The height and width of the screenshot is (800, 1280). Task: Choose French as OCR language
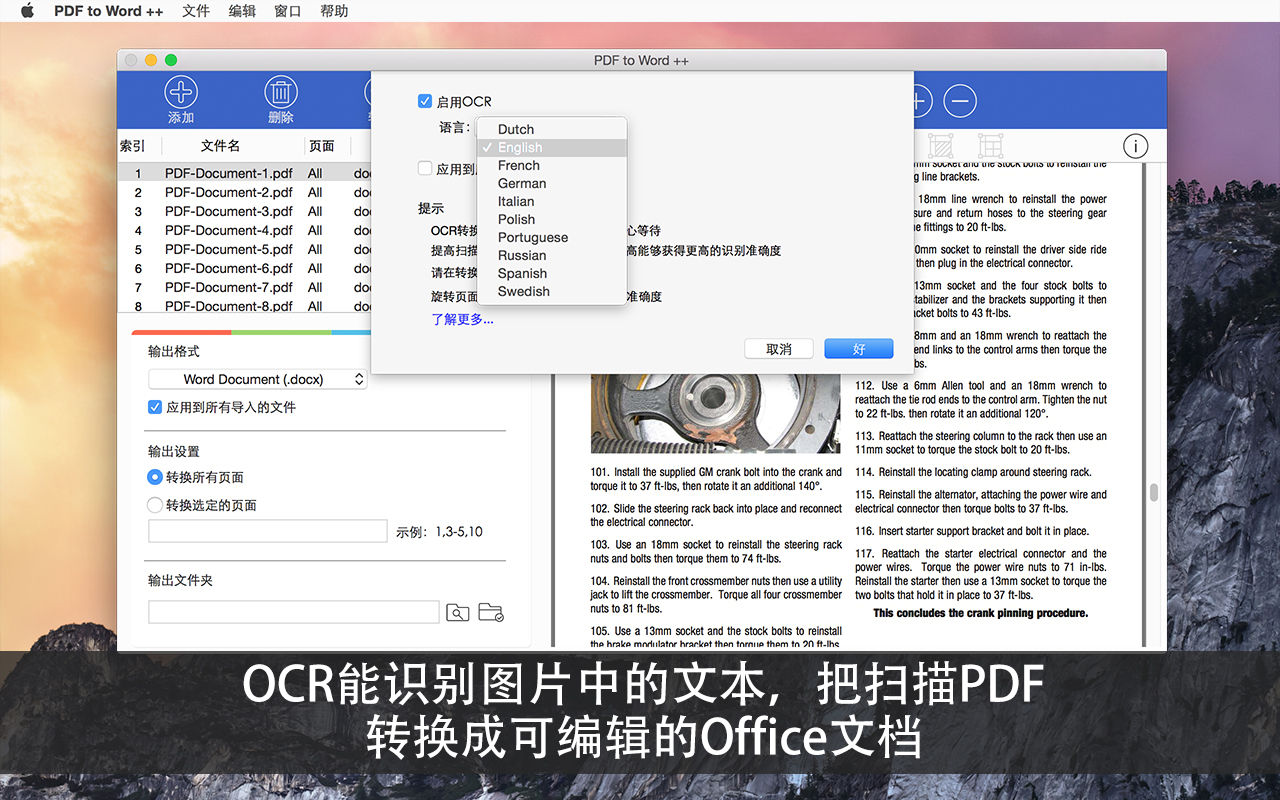tap(552, 165)
